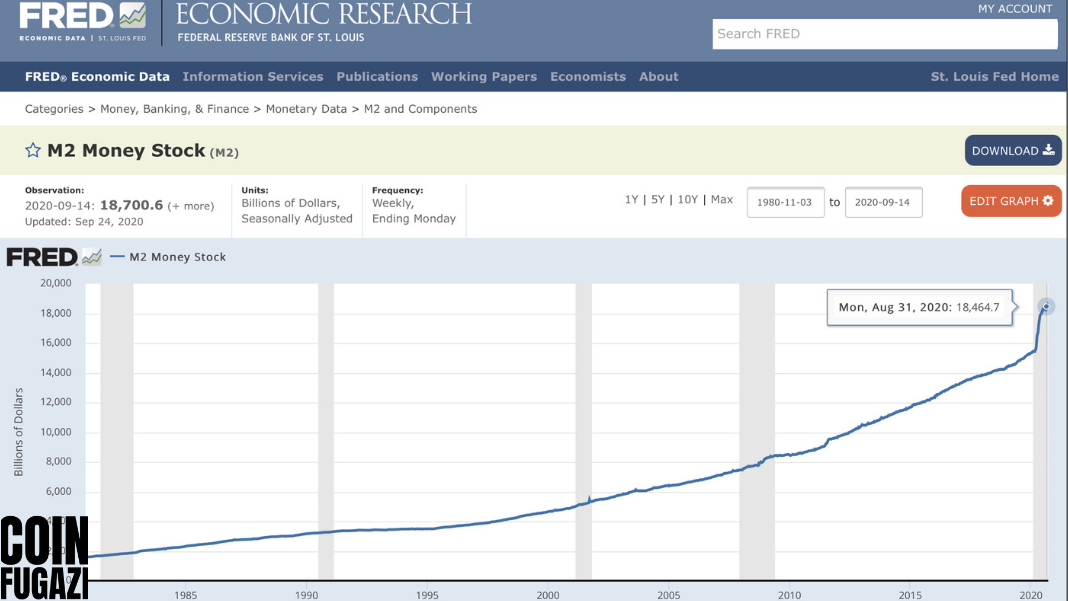Click the Billions of Dollars axis title

point(18,432)
